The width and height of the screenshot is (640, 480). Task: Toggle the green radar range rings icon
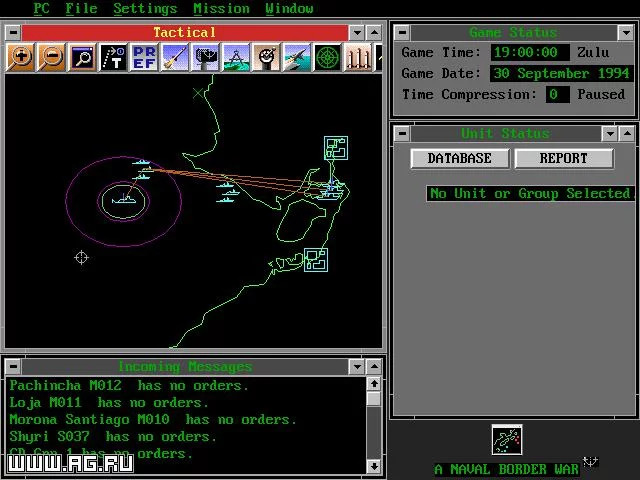click(x=328, y=58)
